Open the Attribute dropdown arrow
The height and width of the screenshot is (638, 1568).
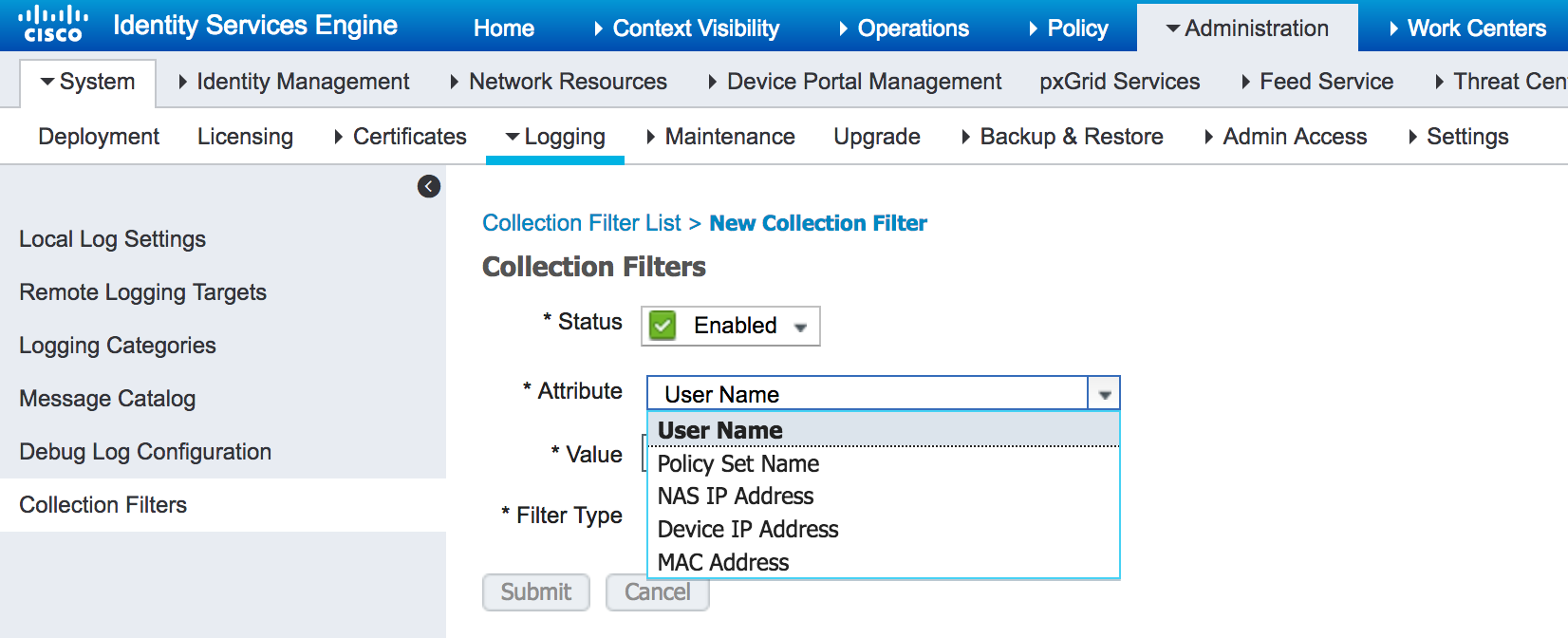point(1104,394)
